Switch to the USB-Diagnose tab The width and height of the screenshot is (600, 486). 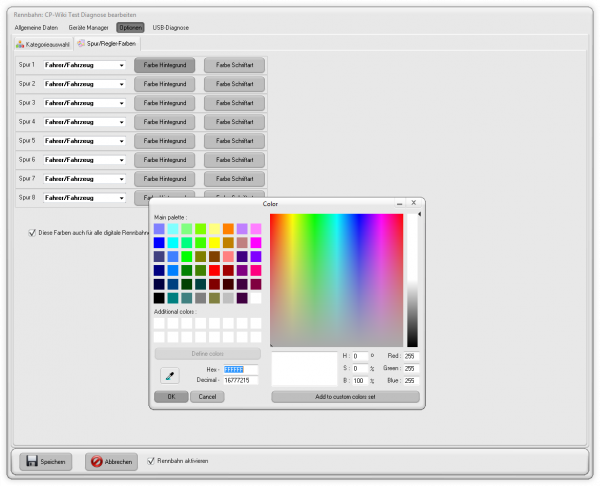tap(171, 27)
